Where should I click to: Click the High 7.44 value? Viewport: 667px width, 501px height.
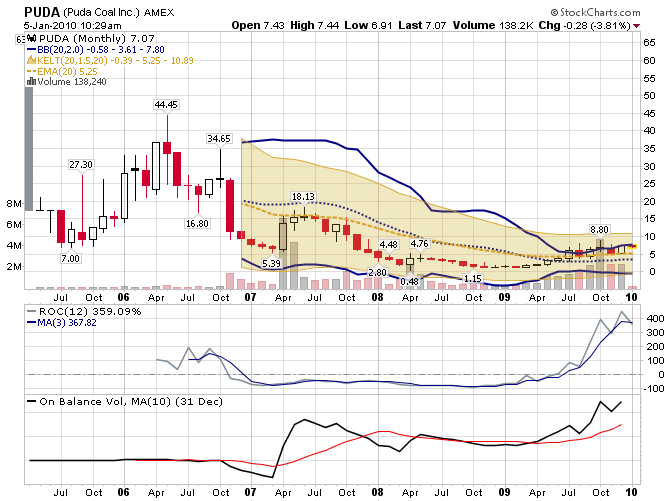tap(314, 26)
